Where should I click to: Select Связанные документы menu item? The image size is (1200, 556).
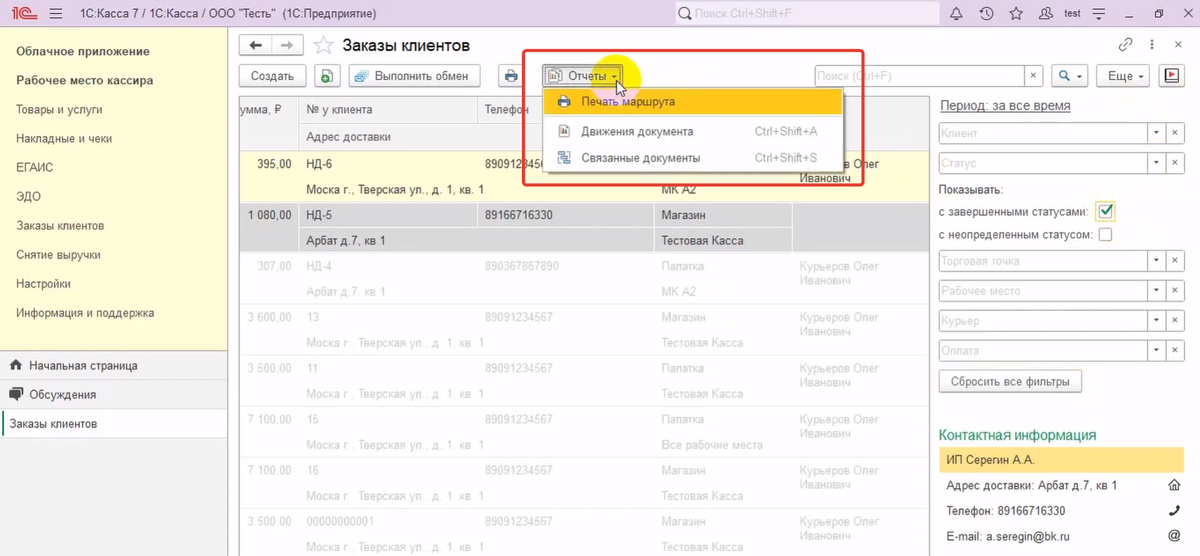693,158
